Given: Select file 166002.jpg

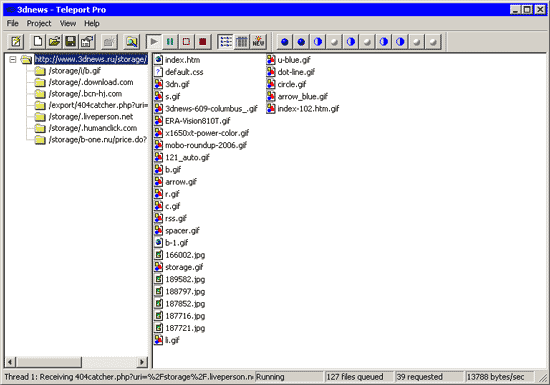Looking at the screenshot, I should pyautogui.click(x=185, y=255).
